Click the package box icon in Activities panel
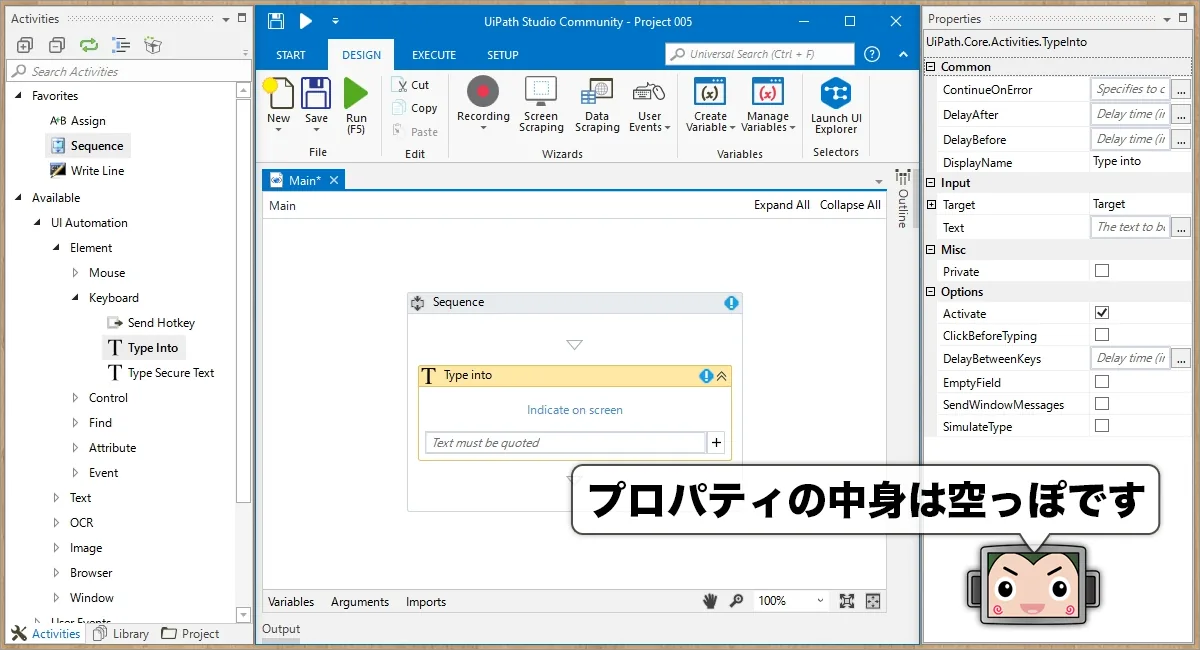Image resolution: width=1200 pixels, height=650 pixels. pyautogui.click(x=153, y=45)
